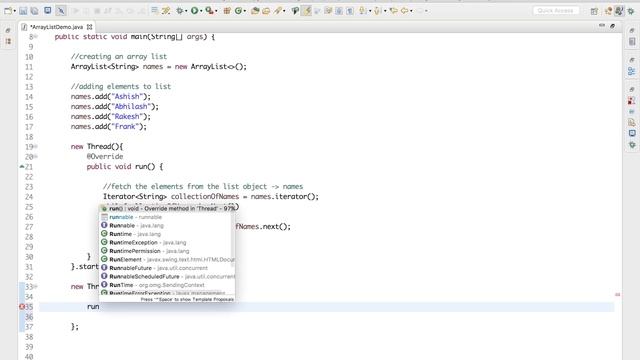Click the Save icon

23,11
